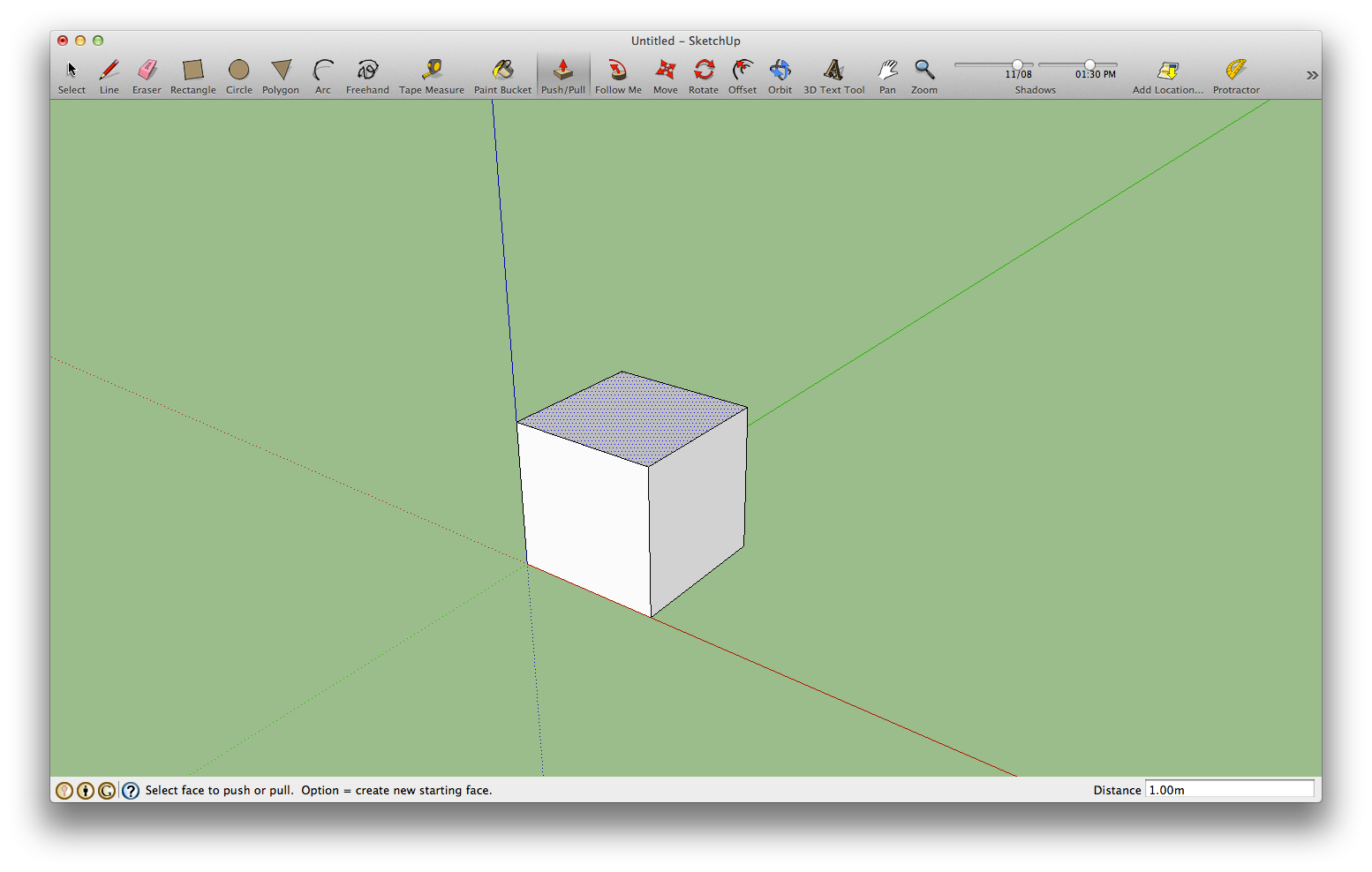Switch to the Push/Pull tool
This screenshot has height=872, width=1372.
click(562, 71)
